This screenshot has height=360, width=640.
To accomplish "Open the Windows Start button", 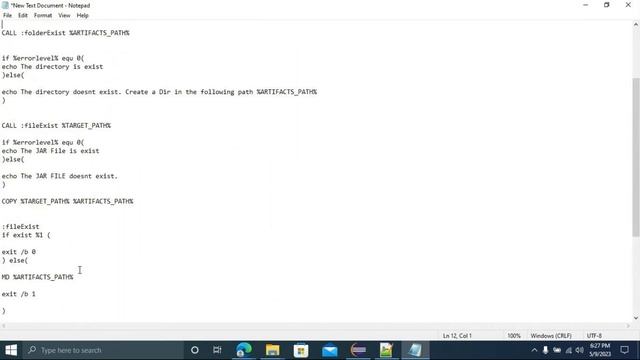I will coord(11,350).
